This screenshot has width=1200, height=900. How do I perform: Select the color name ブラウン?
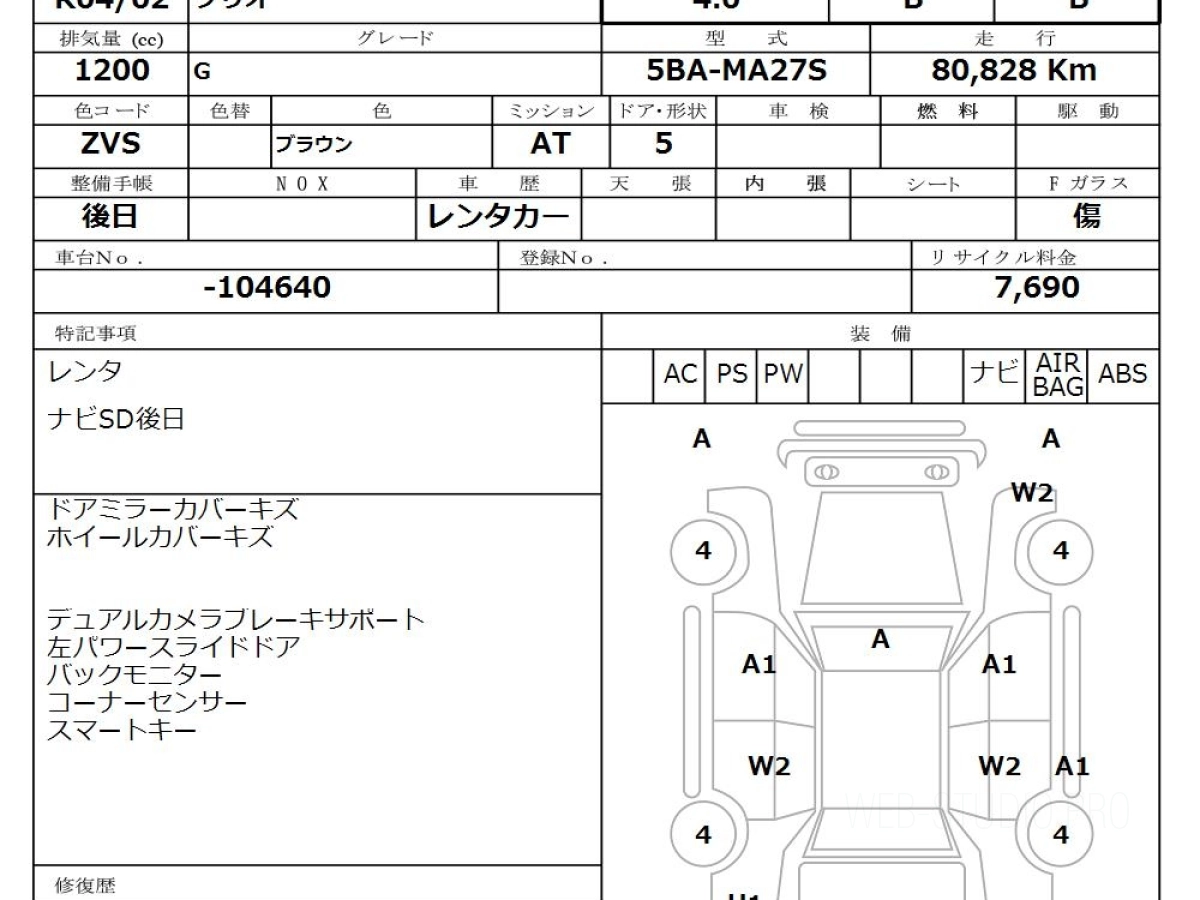(314, 144)
